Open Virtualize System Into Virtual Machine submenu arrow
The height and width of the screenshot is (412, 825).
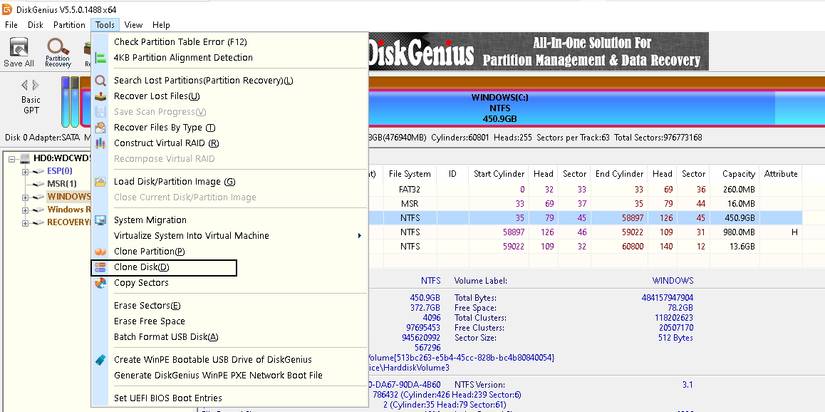(359, 236)
